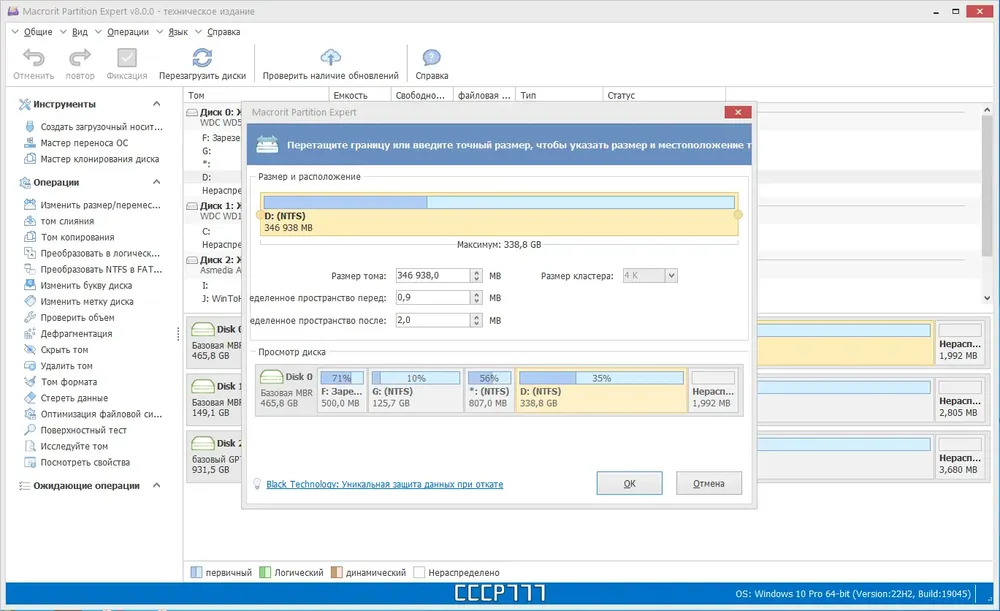Viewport: 1000px width, 611px height.
Task: Launch Мастер клонирования диска
Action: point(92,159)
